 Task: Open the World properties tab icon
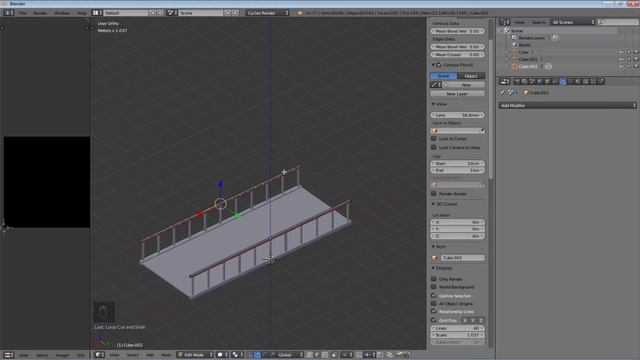[x=540, y=82]
